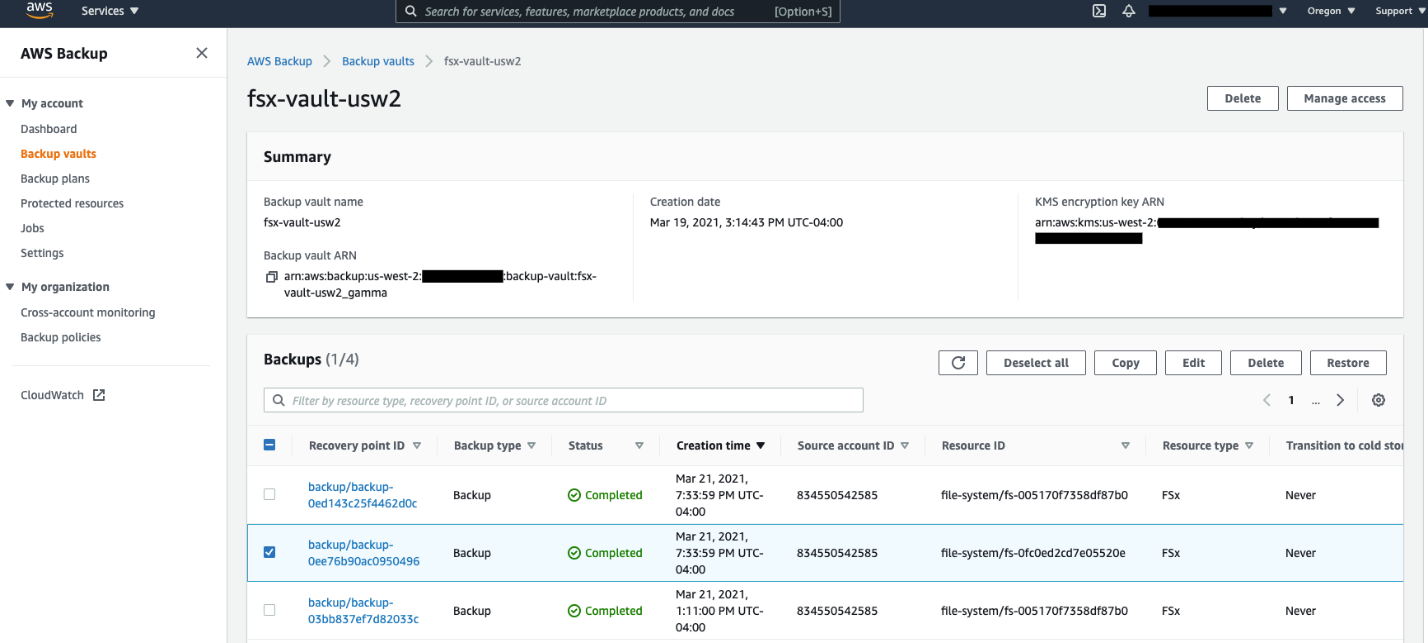Image resolution: width=1428 pixels, height=643 pixels.
Task: Close the AWS Backup side panel
Action: click(x=201, y=52)
